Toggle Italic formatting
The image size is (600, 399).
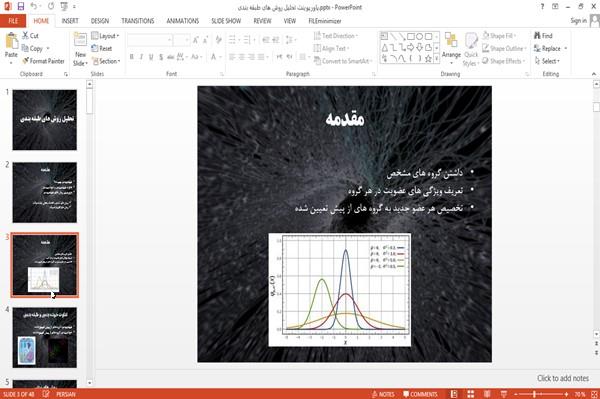click(141, 57)
